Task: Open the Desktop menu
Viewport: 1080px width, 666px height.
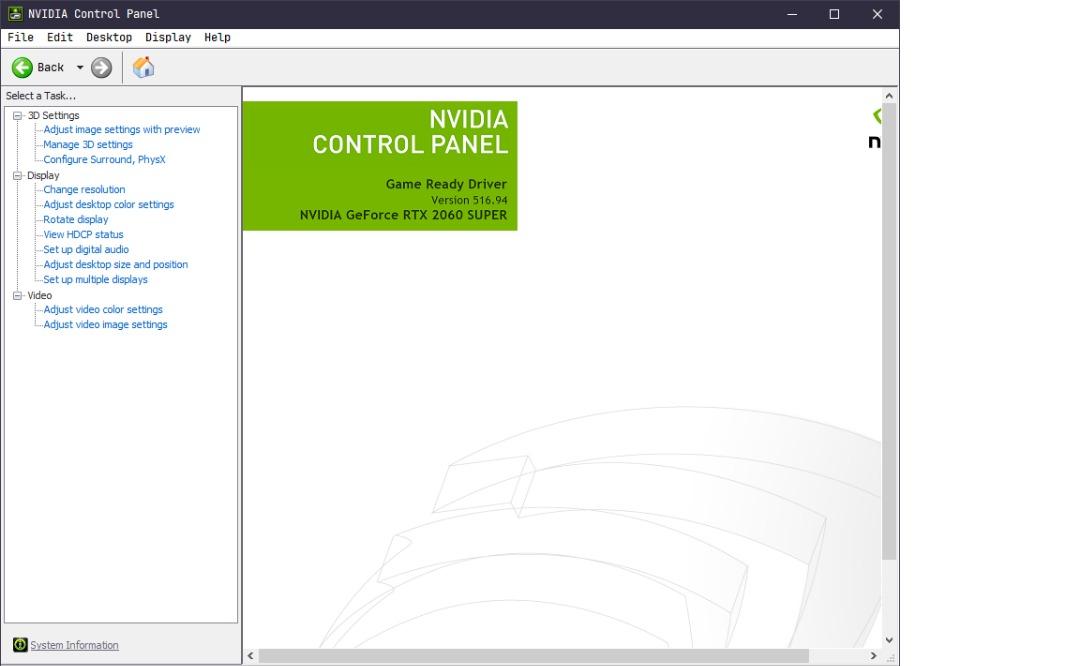Action: pyautogui.click(x=109, y=37)
